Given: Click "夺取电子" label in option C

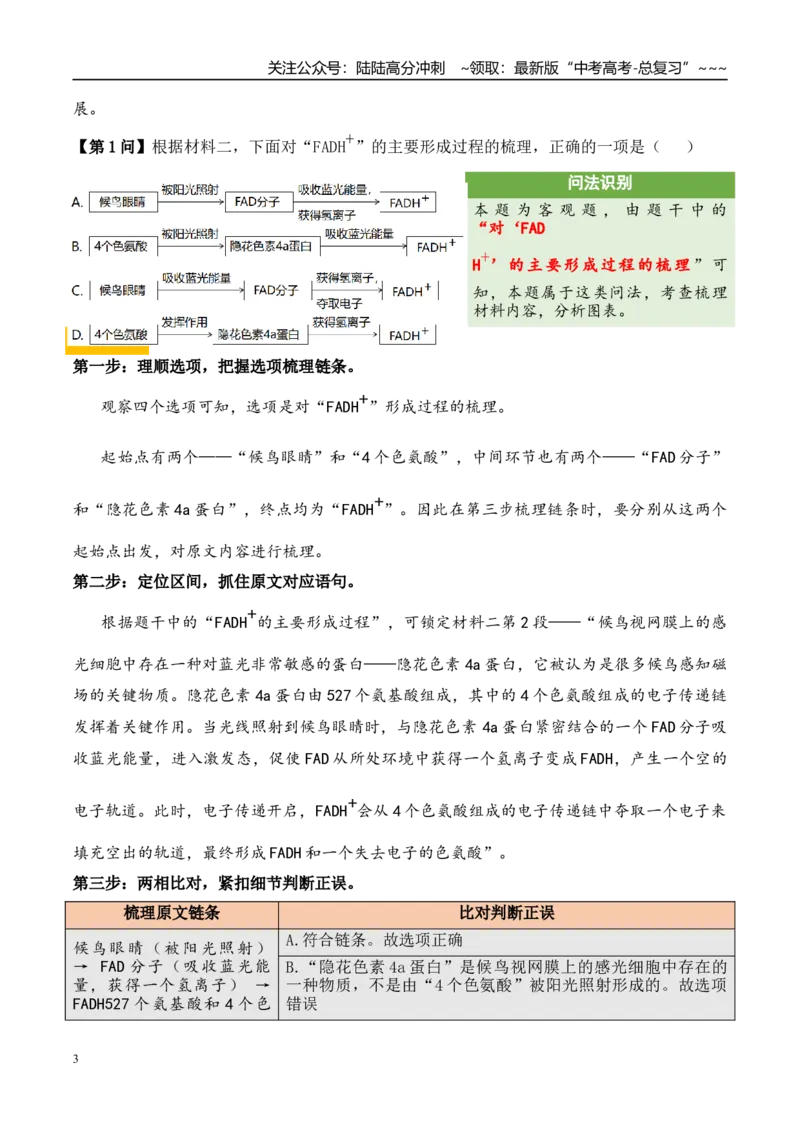Looking at the screenshot, I should pos(339,304).
